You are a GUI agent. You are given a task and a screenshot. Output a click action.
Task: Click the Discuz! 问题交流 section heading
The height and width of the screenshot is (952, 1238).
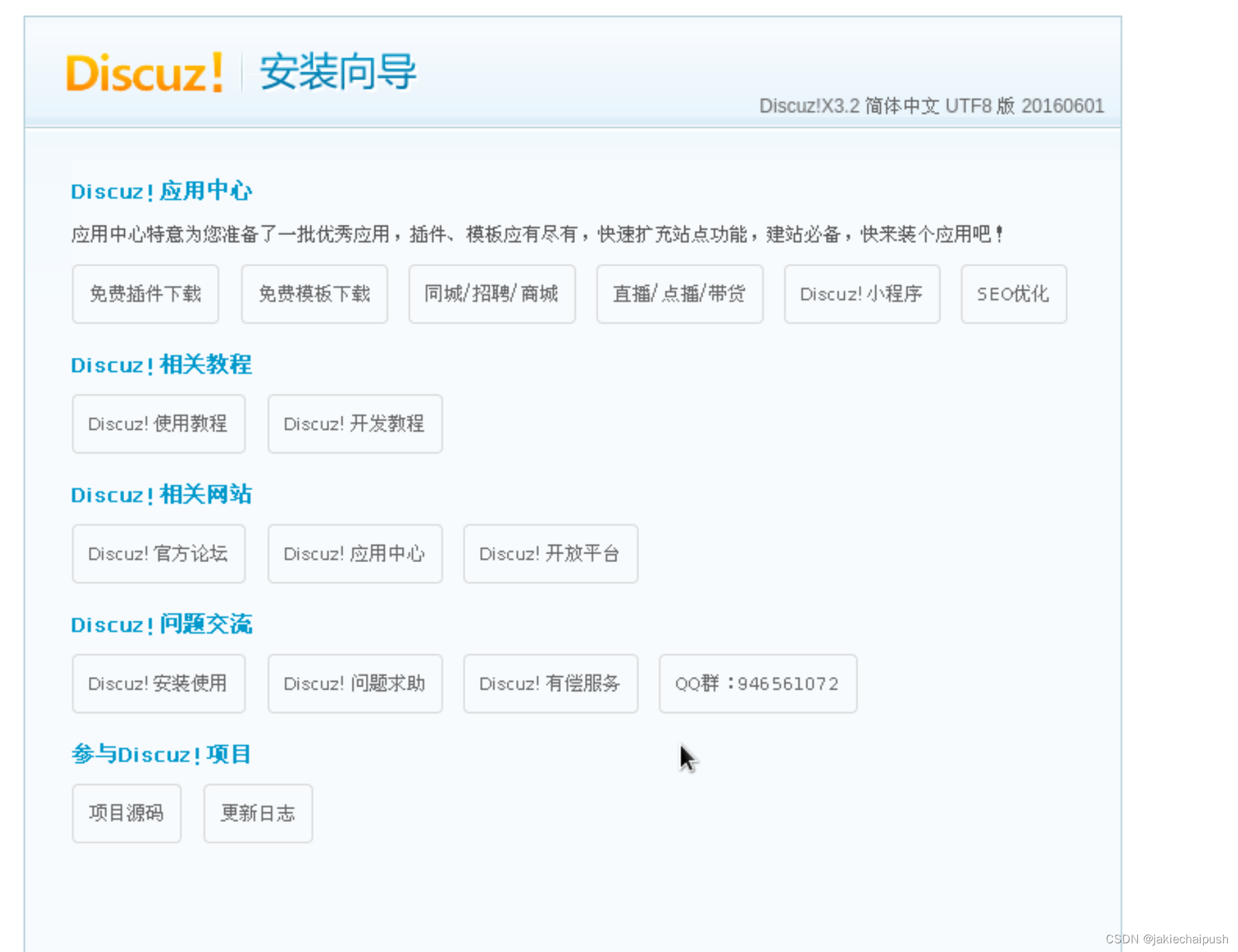click(x=162, y=625)
